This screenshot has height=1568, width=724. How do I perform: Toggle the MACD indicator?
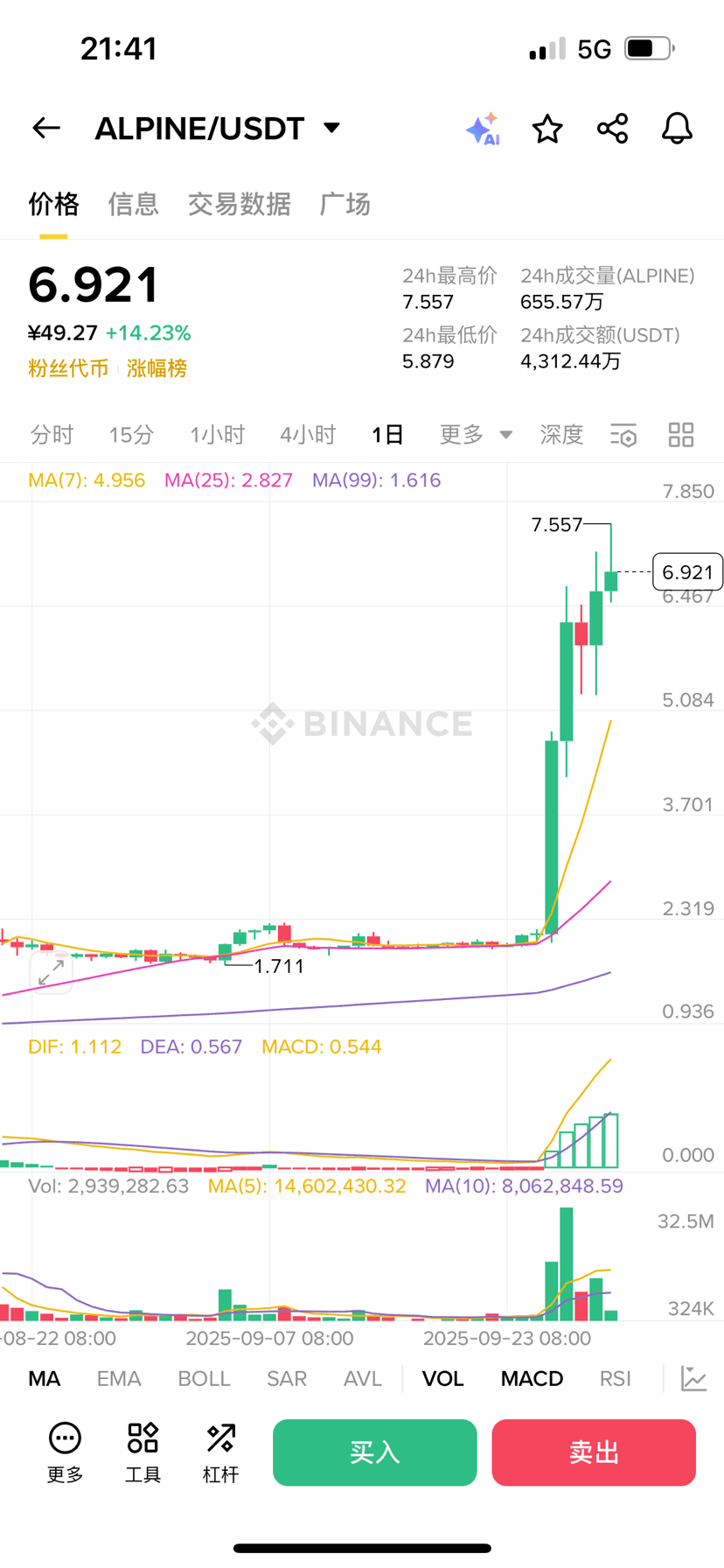click(x=532, y=1379)
